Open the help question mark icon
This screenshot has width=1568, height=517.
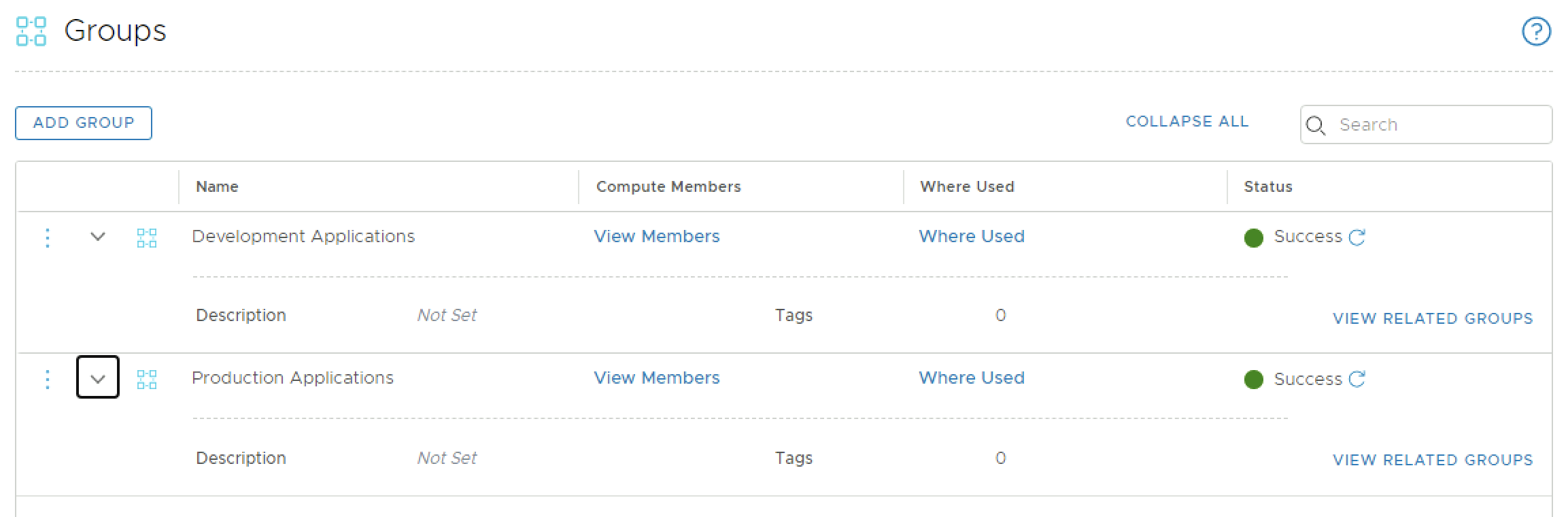coord(1536,31)
